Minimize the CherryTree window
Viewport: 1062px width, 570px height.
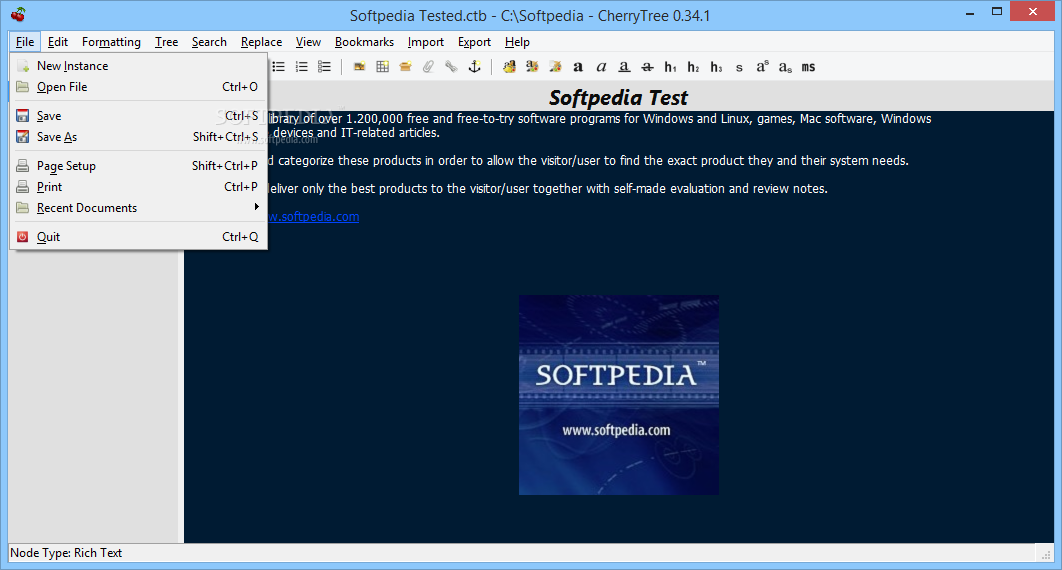(x=970, y=12)
